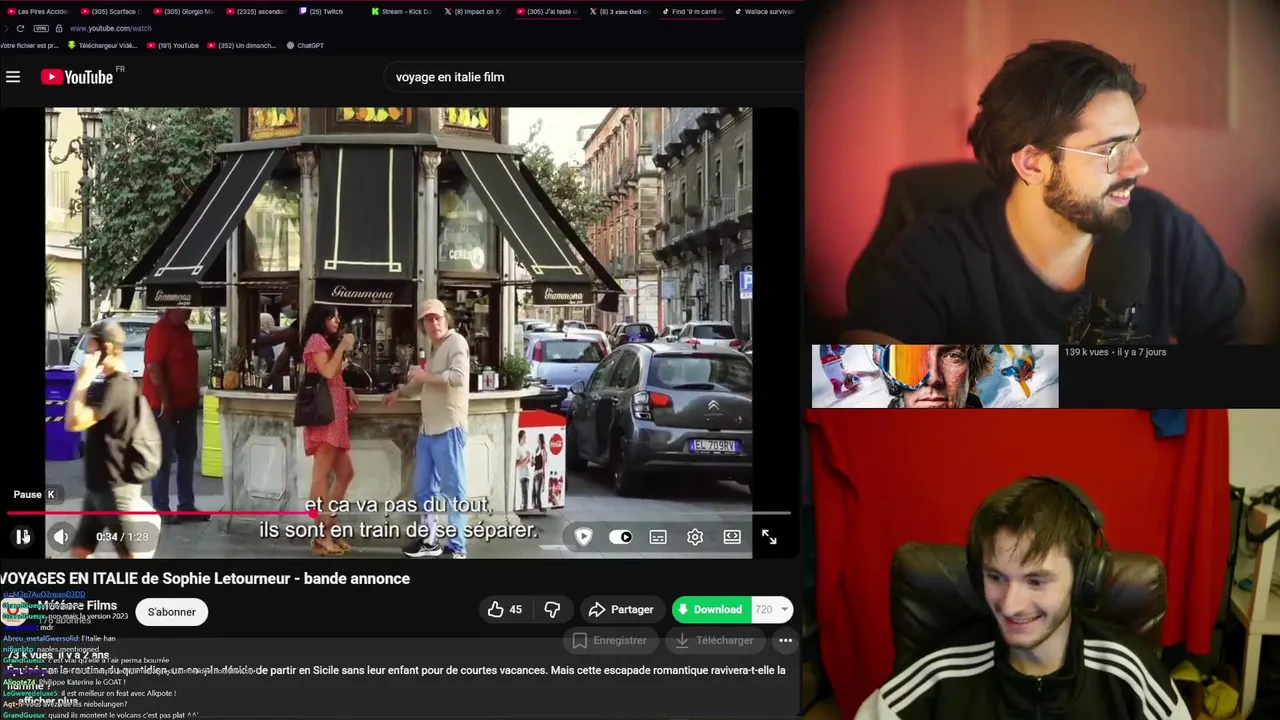This screenshot has width=1280, height=720.
Task: Switch to the Find '9 m carré tab
Action: (x=692, y=11)
